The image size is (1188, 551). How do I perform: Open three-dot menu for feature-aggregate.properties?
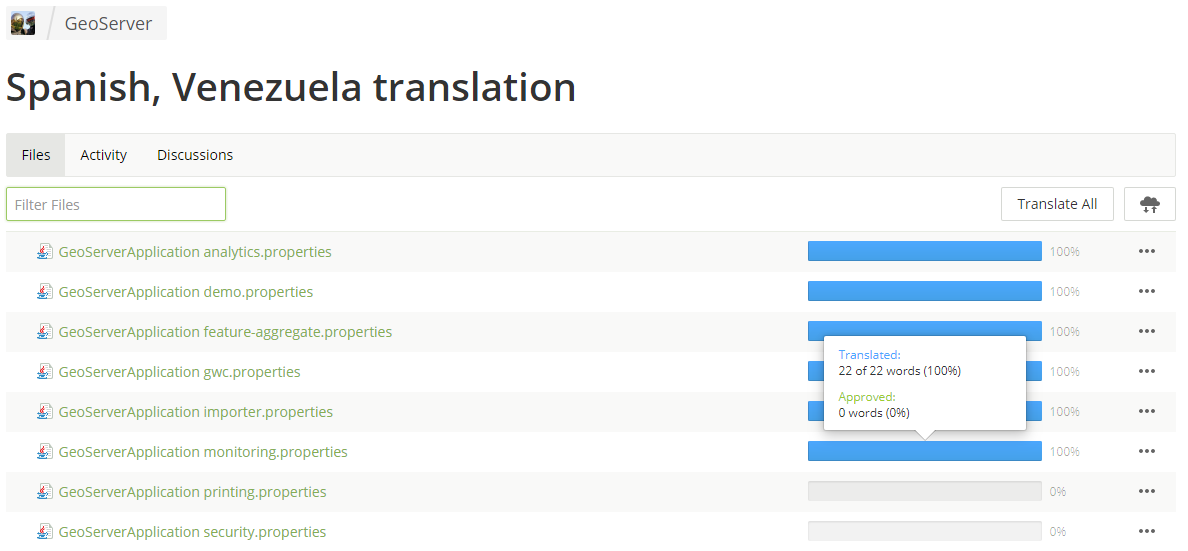point(1146,331)
